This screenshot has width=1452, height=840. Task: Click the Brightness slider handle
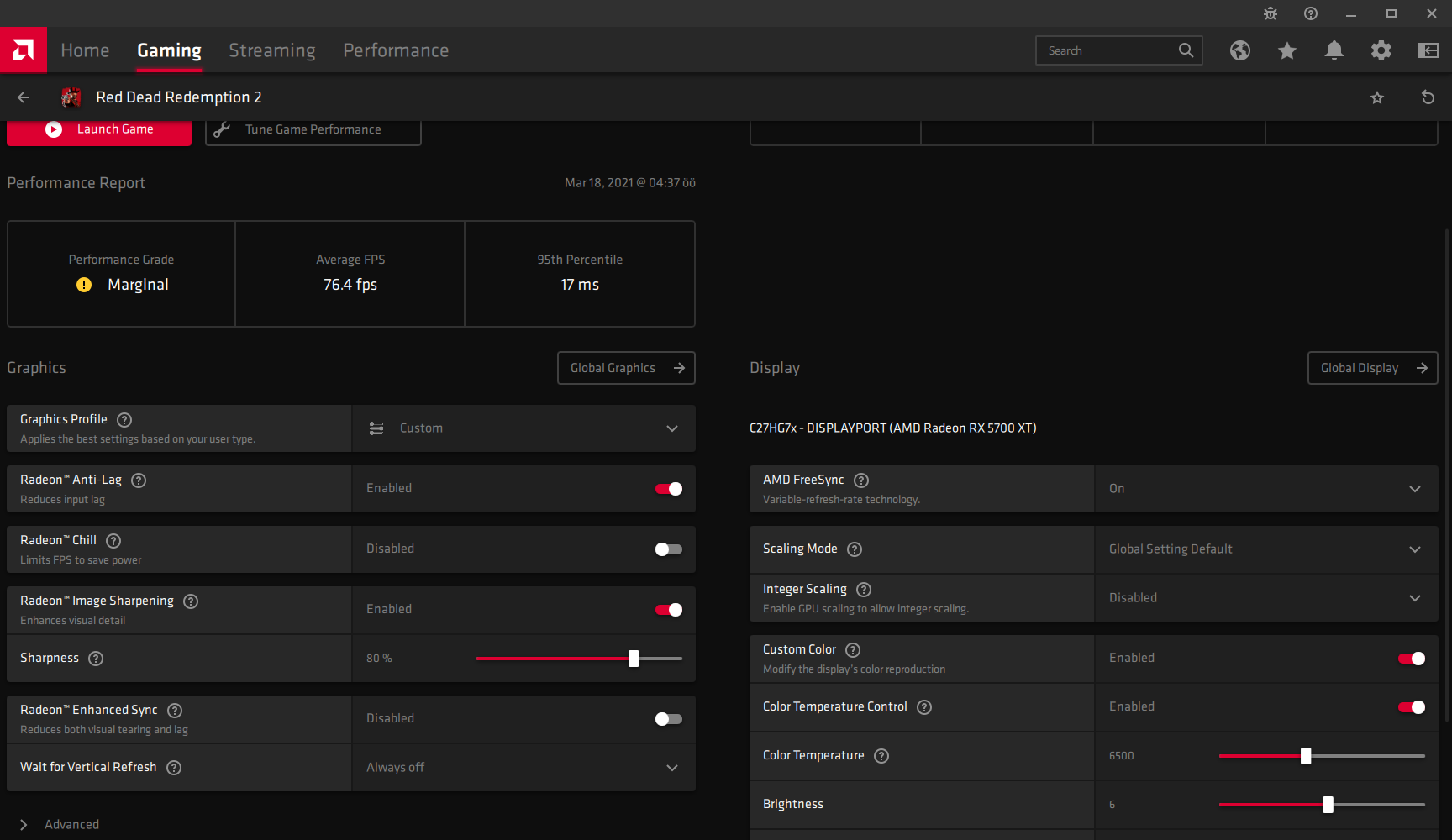[1328, 805]
